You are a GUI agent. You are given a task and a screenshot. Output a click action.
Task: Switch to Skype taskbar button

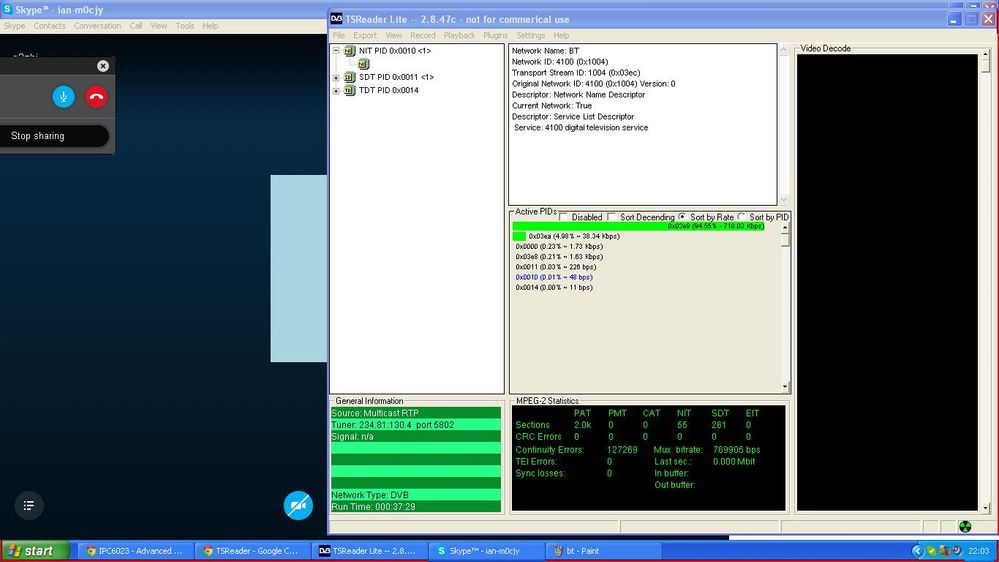coord(486,551)
